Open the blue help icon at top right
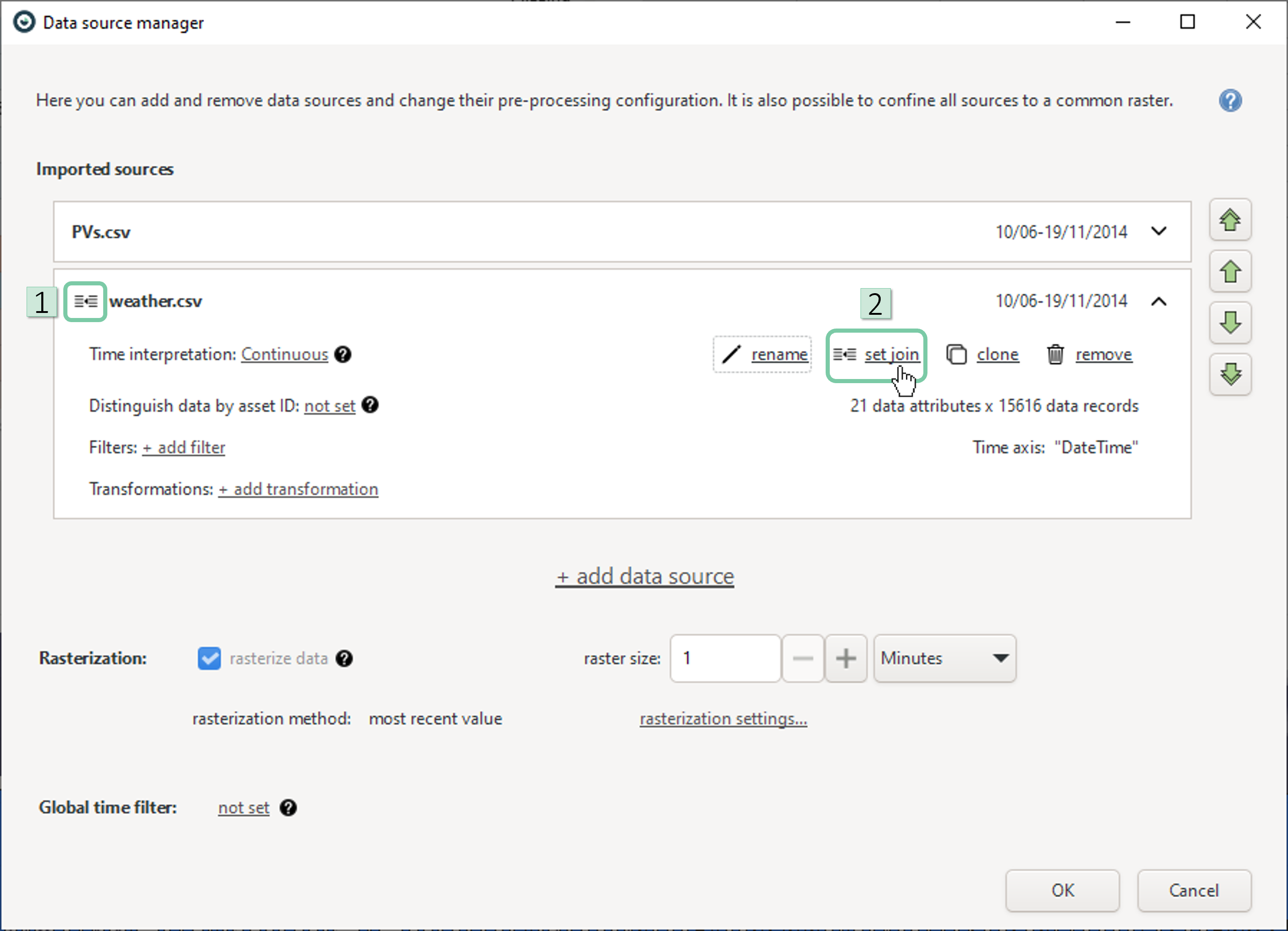The image size is (1288, 931). click(x=1230, y=100)
